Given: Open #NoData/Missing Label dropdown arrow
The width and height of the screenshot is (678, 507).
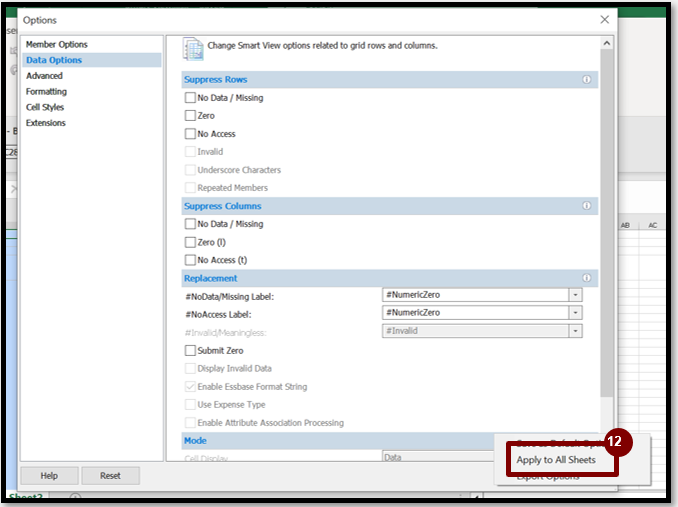Looking at the screenshot, I should [x=575, y=295].
